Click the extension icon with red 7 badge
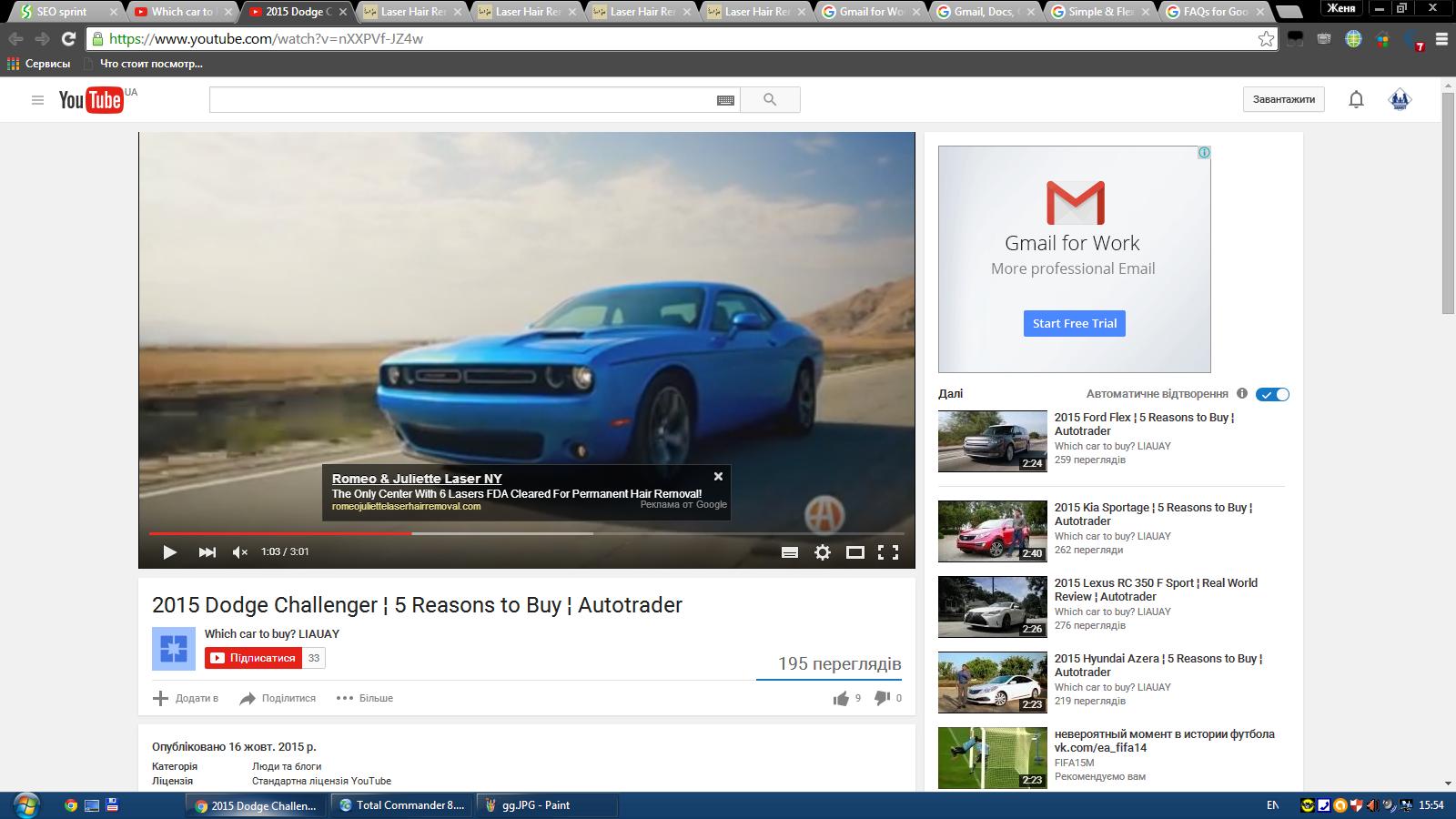Image resolution: width=1456 pixels, height=819 pixels. click(x=1413, y=40)
